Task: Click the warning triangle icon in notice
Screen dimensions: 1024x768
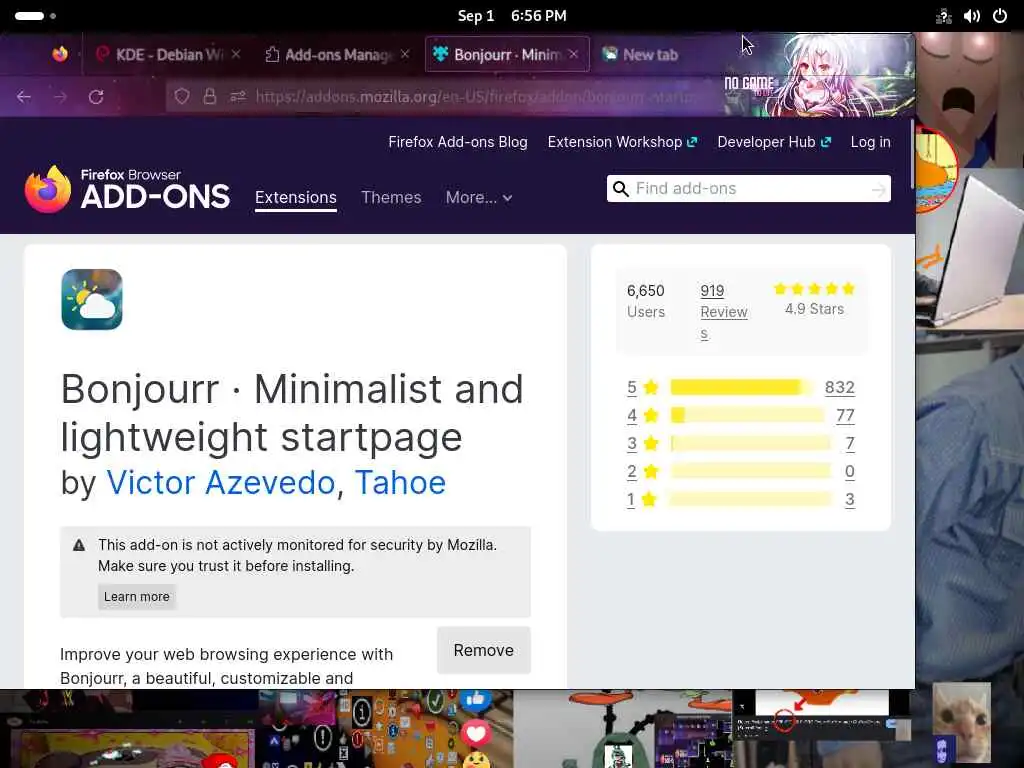Action: click(79, 545)
